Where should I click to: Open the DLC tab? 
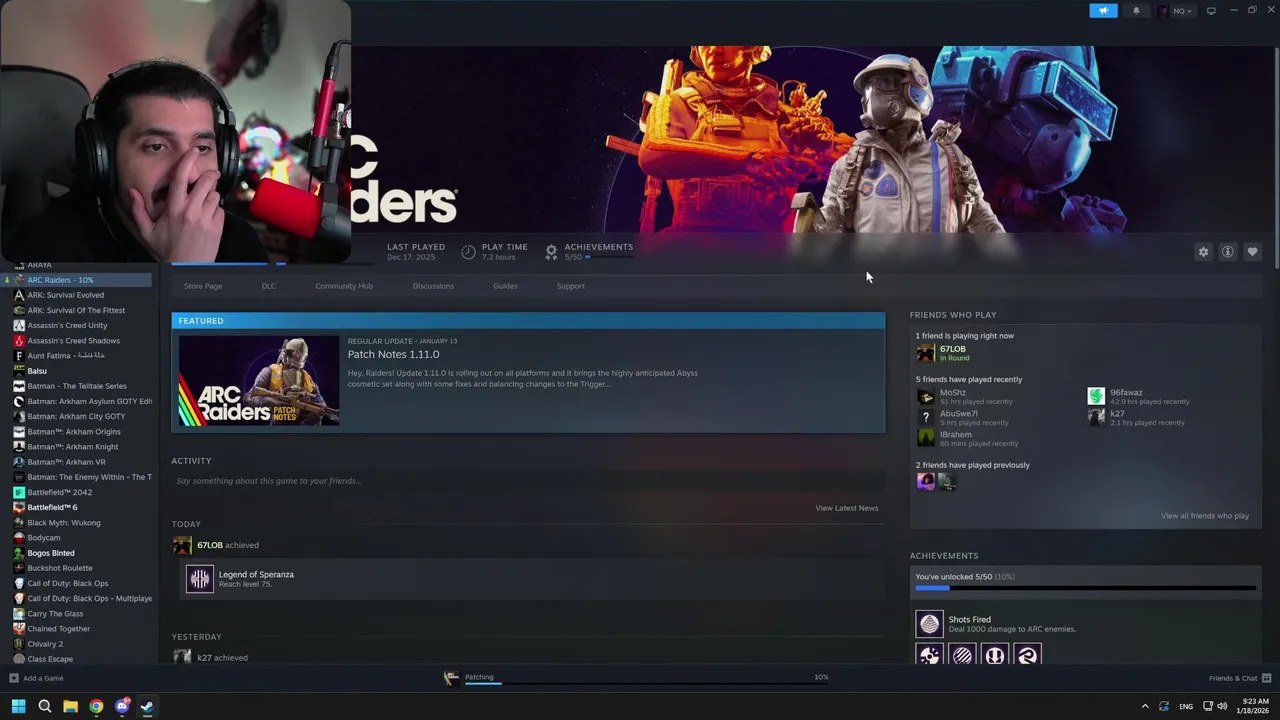[x=269, y=286]
